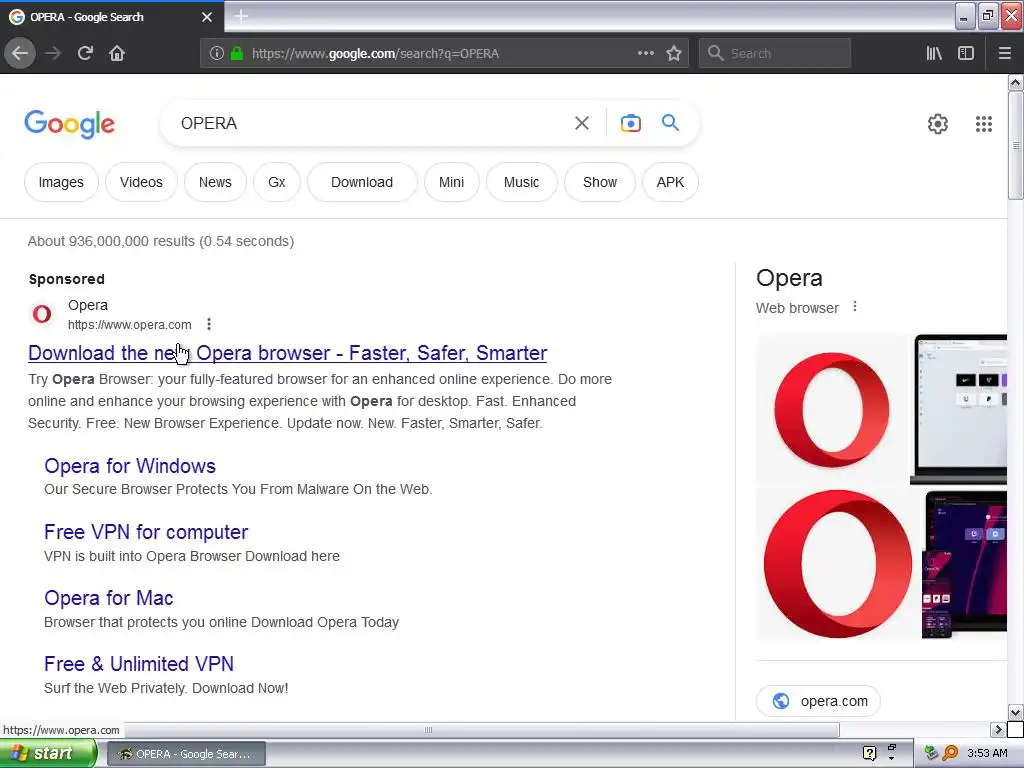The image size is (1024, 768).
Task: Click the taskbar clock showing 3:53 AM
Action: pos(987,753)
